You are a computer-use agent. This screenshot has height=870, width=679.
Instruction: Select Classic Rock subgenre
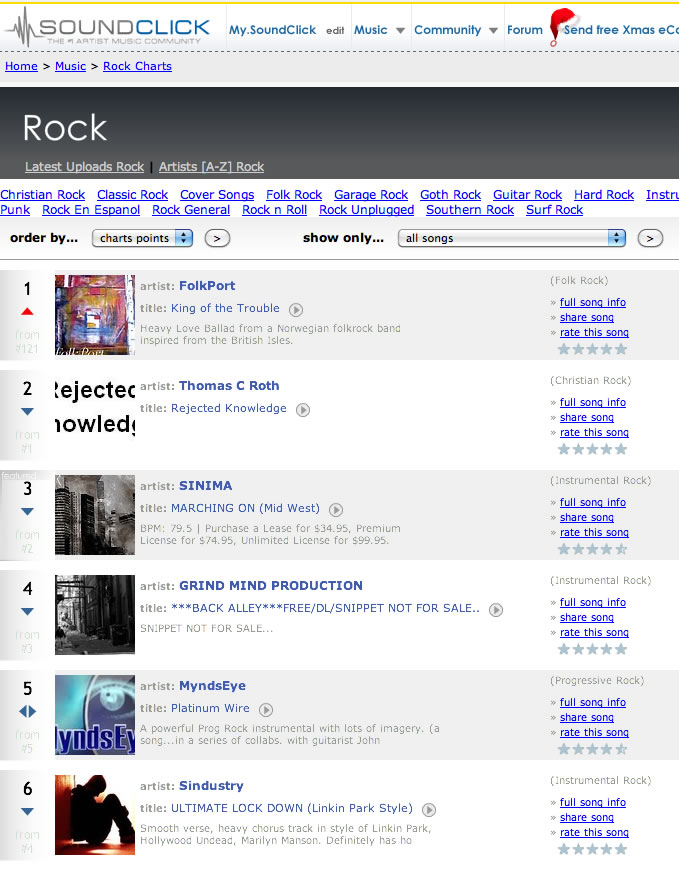[x=133, y=195]
